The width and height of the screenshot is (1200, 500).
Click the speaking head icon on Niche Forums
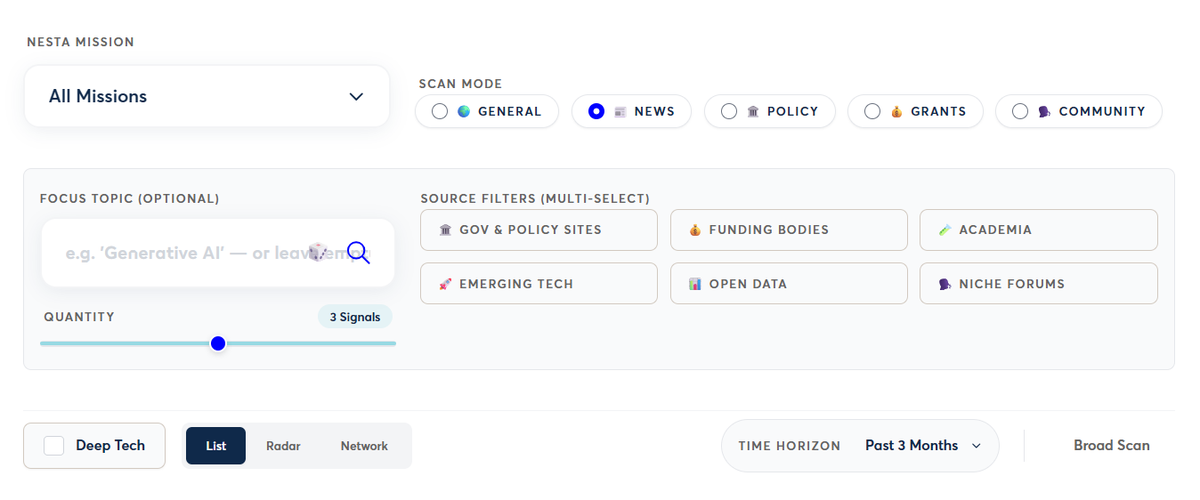[945, 284]
